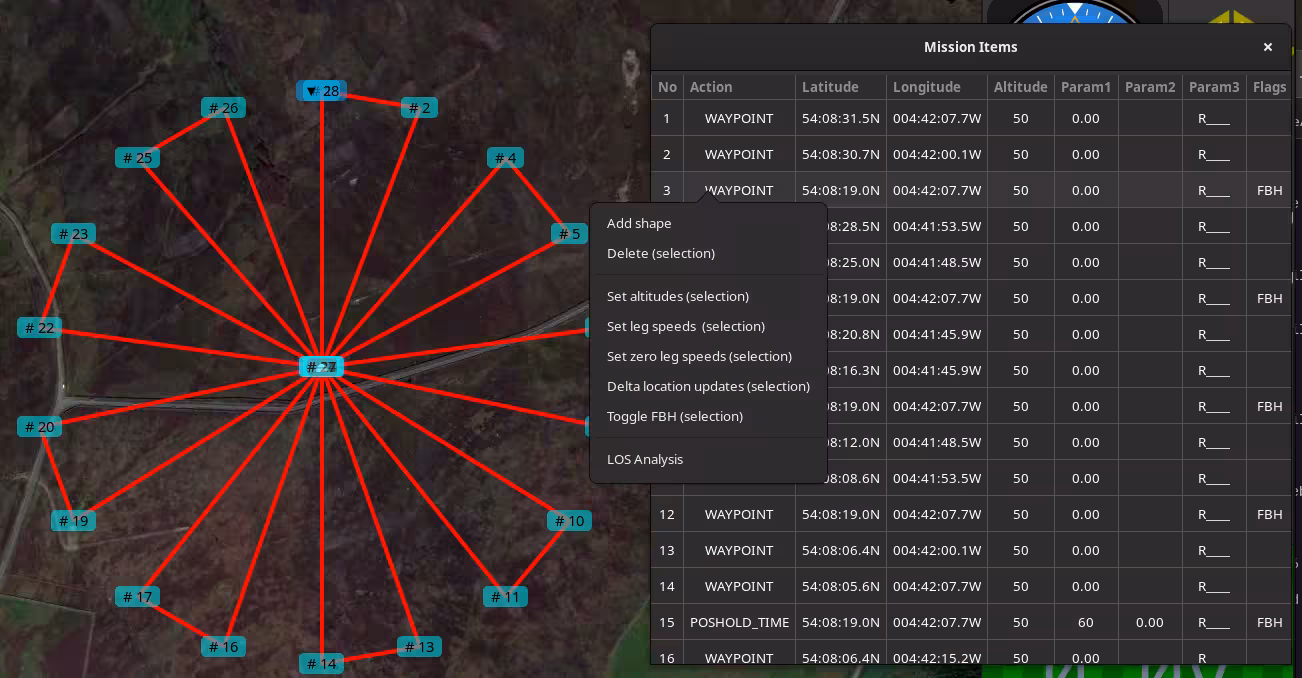Select Delete (selection) menu entry

[x=660, y=253]
